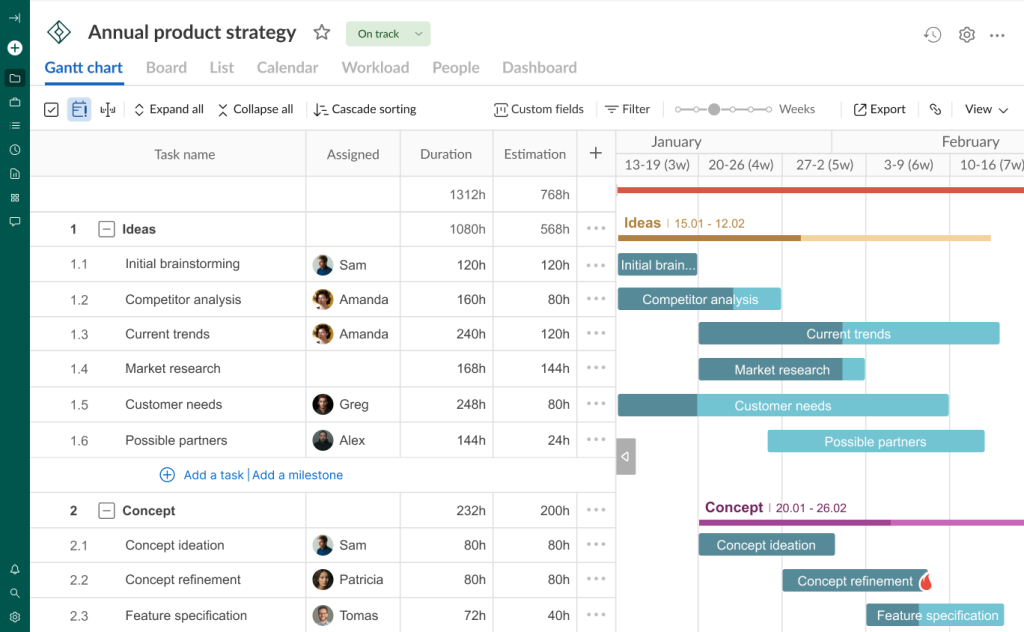Open the three-dot menu for Concept refinement row

pos(596,579)
